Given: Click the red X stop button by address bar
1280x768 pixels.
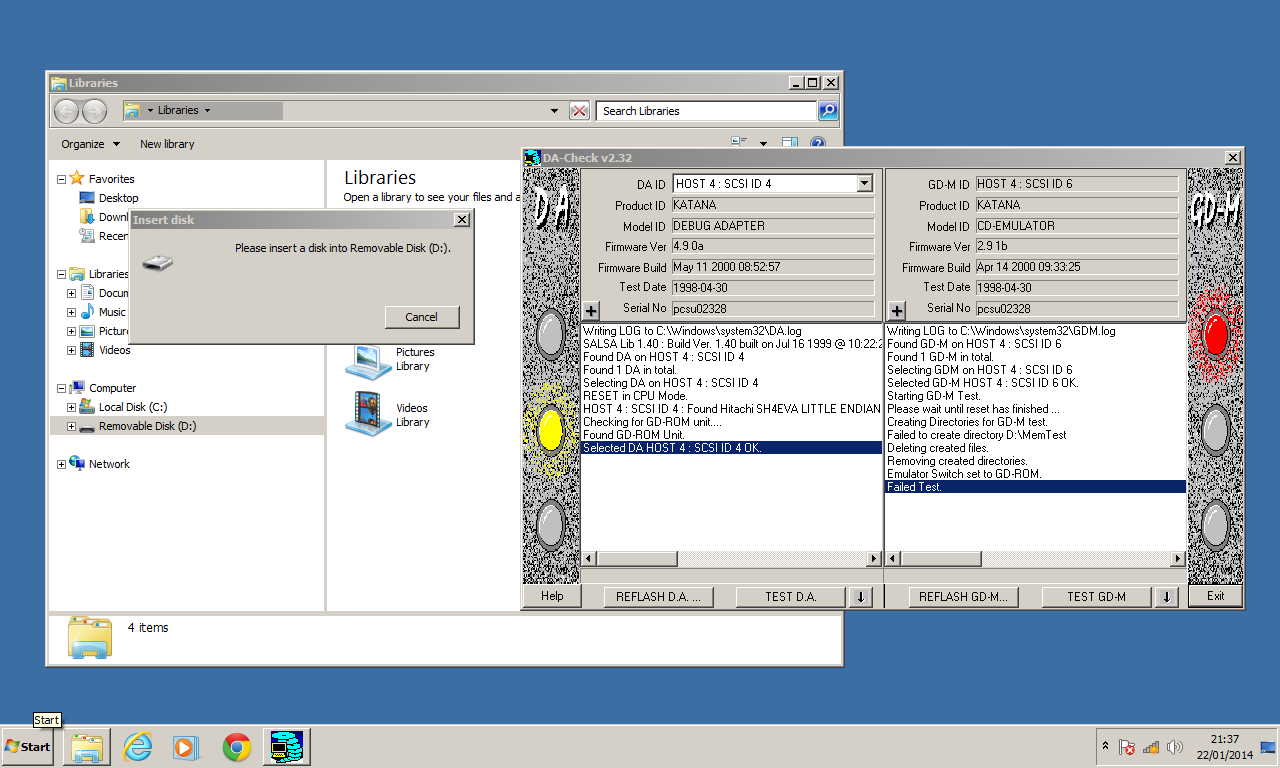Looking at the screenshot, I should 579,111.
